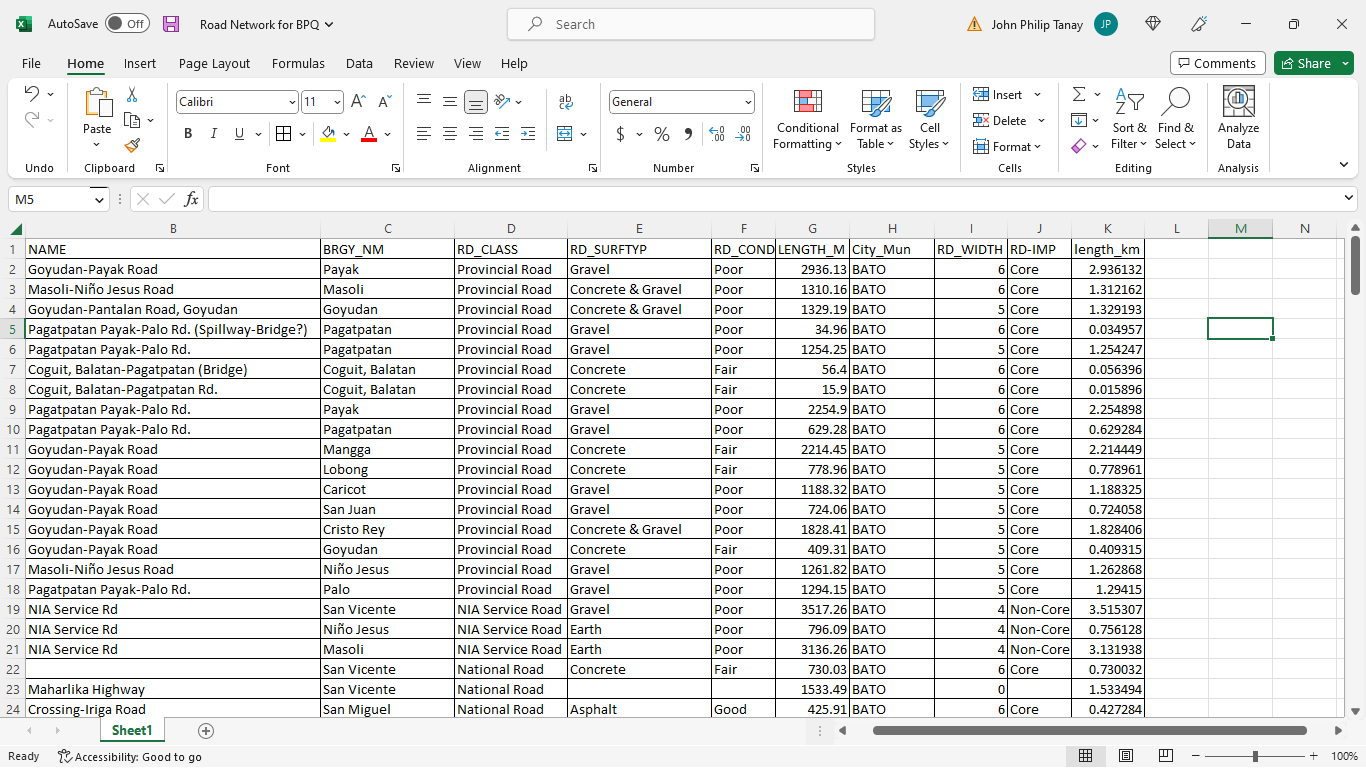This screenshot has width=1366, height=768.
Task: Open the Data tab
Action: point(359,63)
